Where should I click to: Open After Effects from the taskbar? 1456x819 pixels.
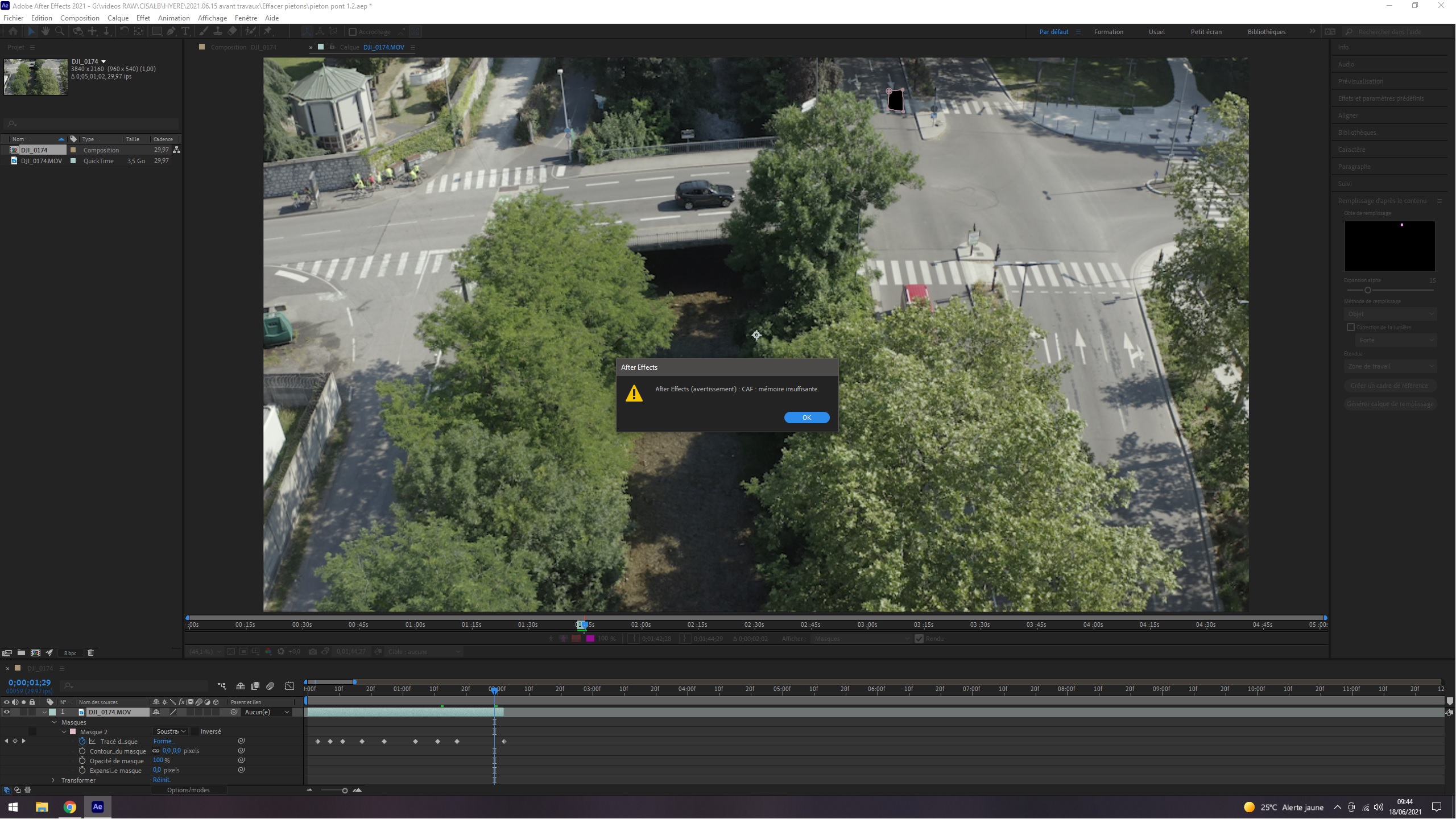97,807
